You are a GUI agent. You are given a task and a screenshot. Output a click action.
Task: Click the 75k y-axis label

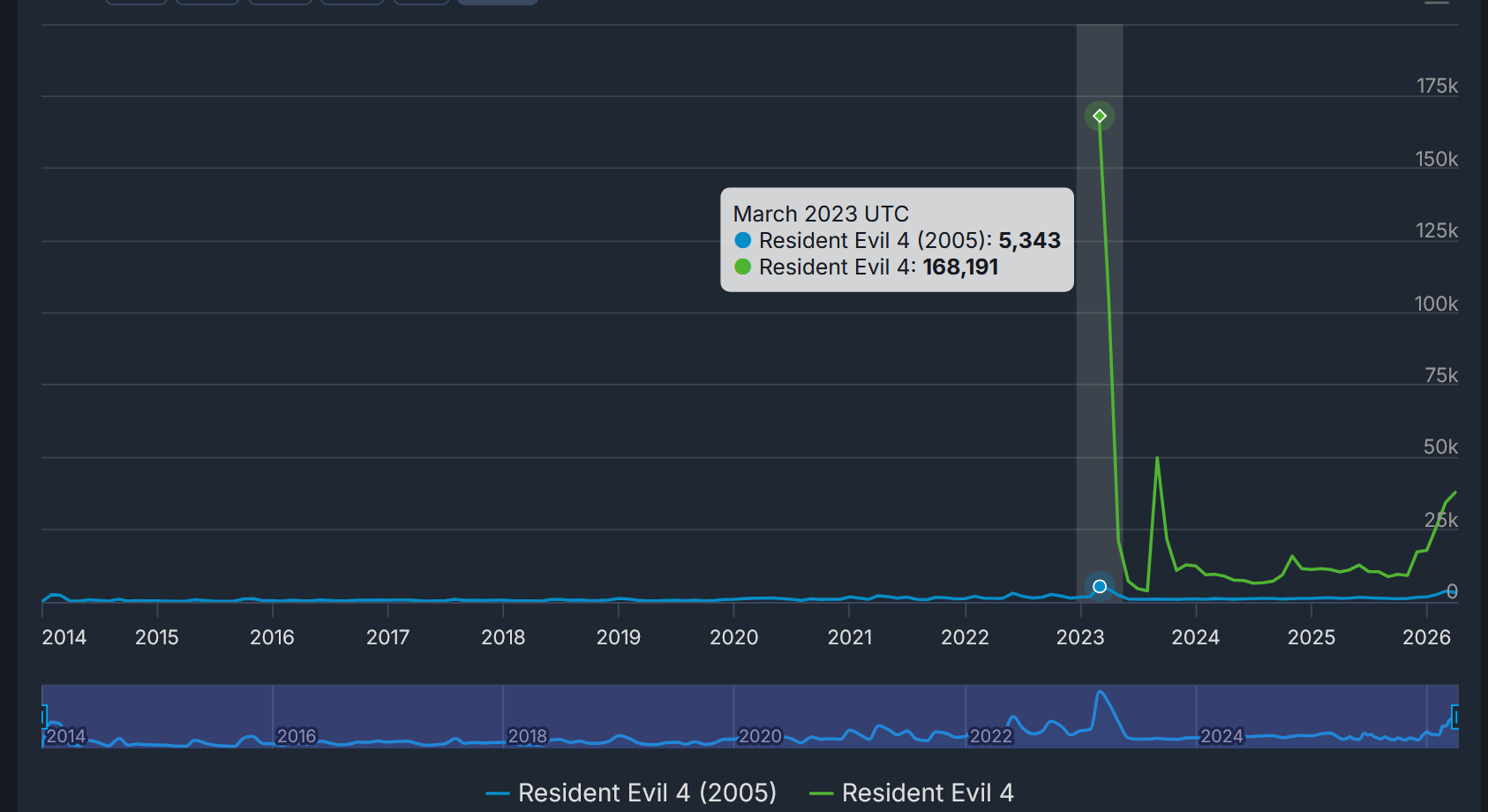click(1441, 375)
